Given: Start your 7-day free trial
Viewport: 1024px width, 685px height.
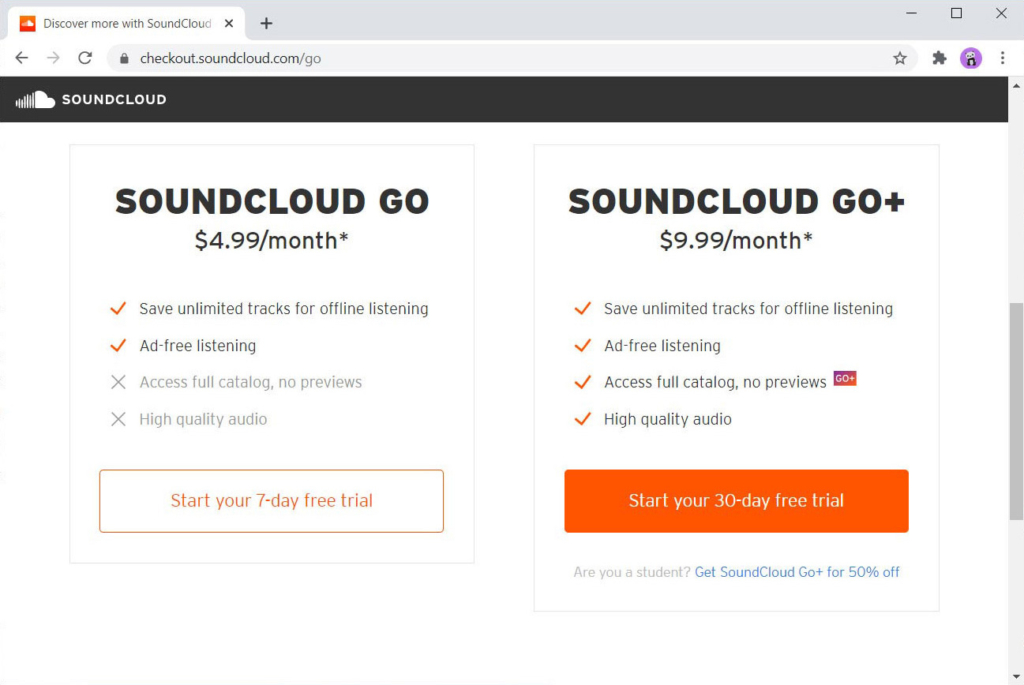Looking at the screenshot, I should (271, 501).
